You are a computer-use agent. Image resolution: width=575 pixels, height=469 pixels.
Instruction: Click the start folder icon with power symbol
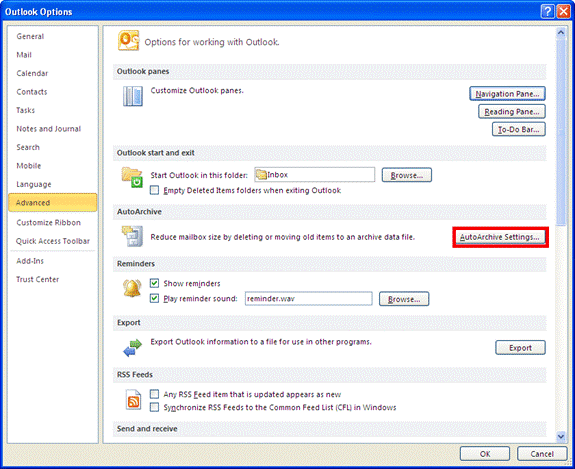coord(132,177)
